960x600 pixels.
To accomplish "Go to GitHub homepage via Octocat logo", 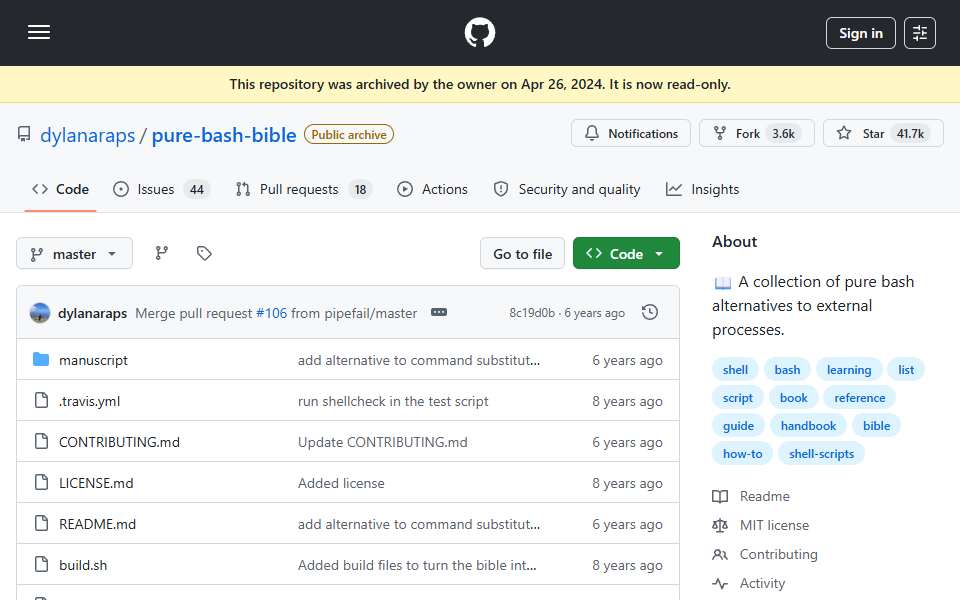I will 479,32.
